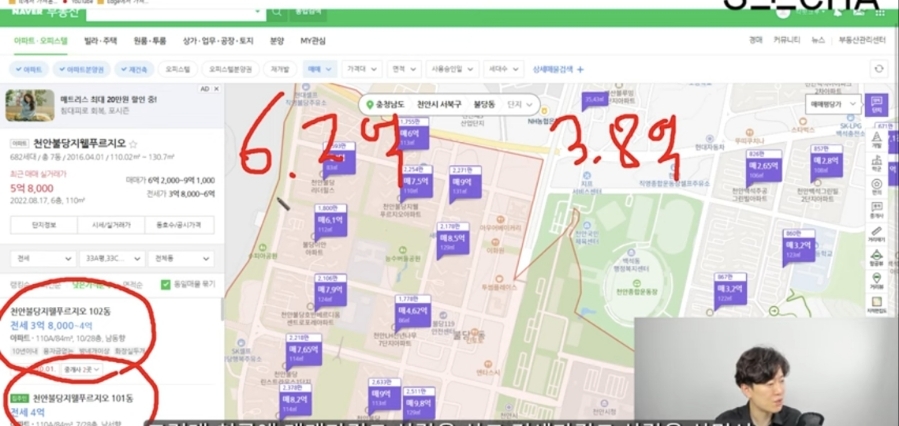Click the 매 2.8억 108㎡ map marker
This screenshot has width=899, height=426.
[x=826, y=163]
